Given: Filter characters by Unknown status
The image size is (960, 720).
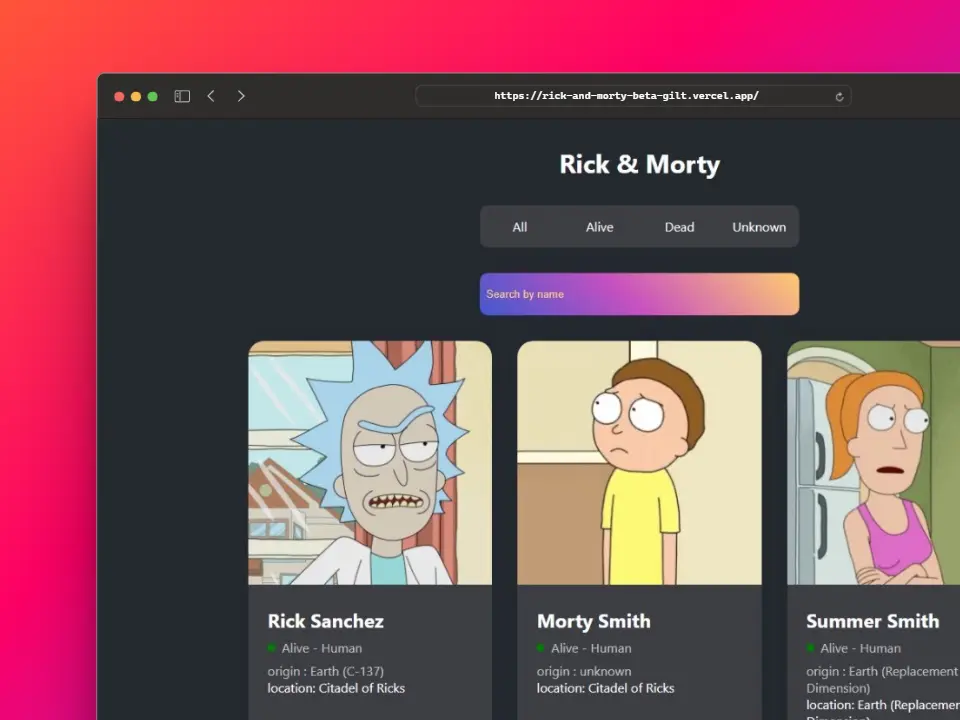Looking at the screenshot, I should click(759, 227).
